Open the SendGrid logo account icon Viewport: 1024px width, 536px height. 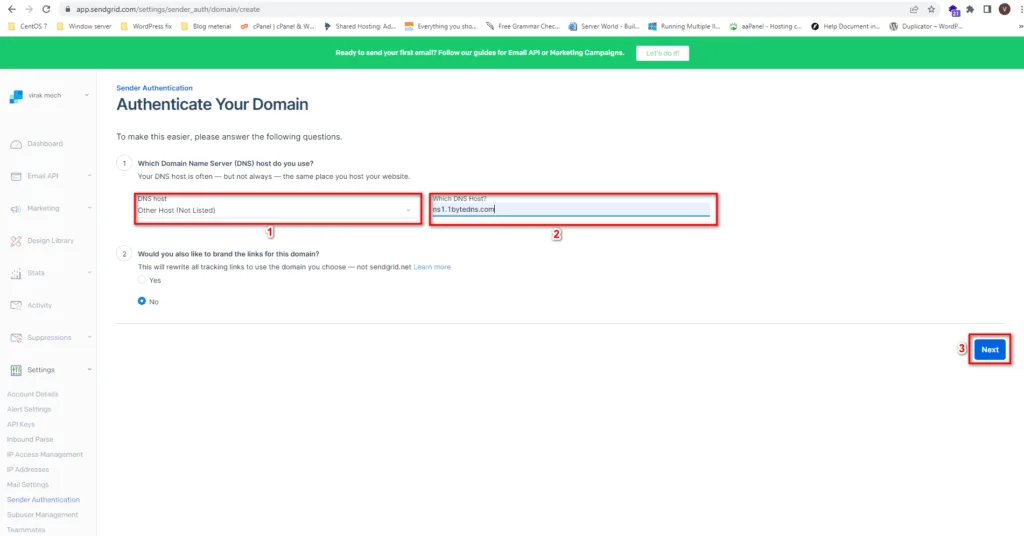tap(16, 97)
